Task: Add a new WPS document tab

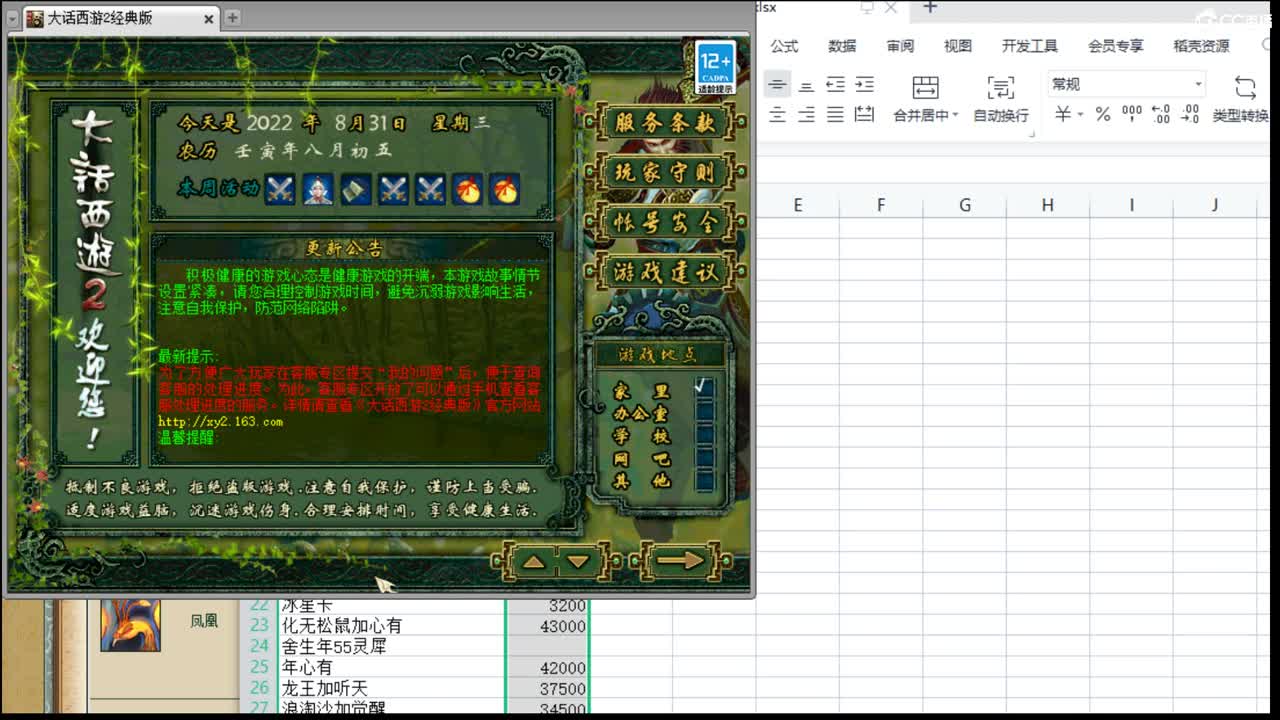Action: (930, 8)
